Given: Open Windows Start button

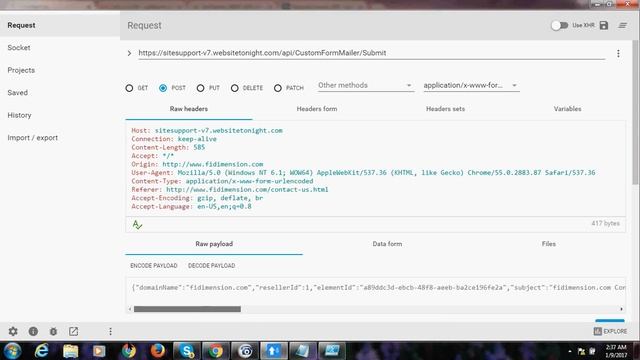Looking at the screenshot, I should pyautogui.click(x=12, y=351).
